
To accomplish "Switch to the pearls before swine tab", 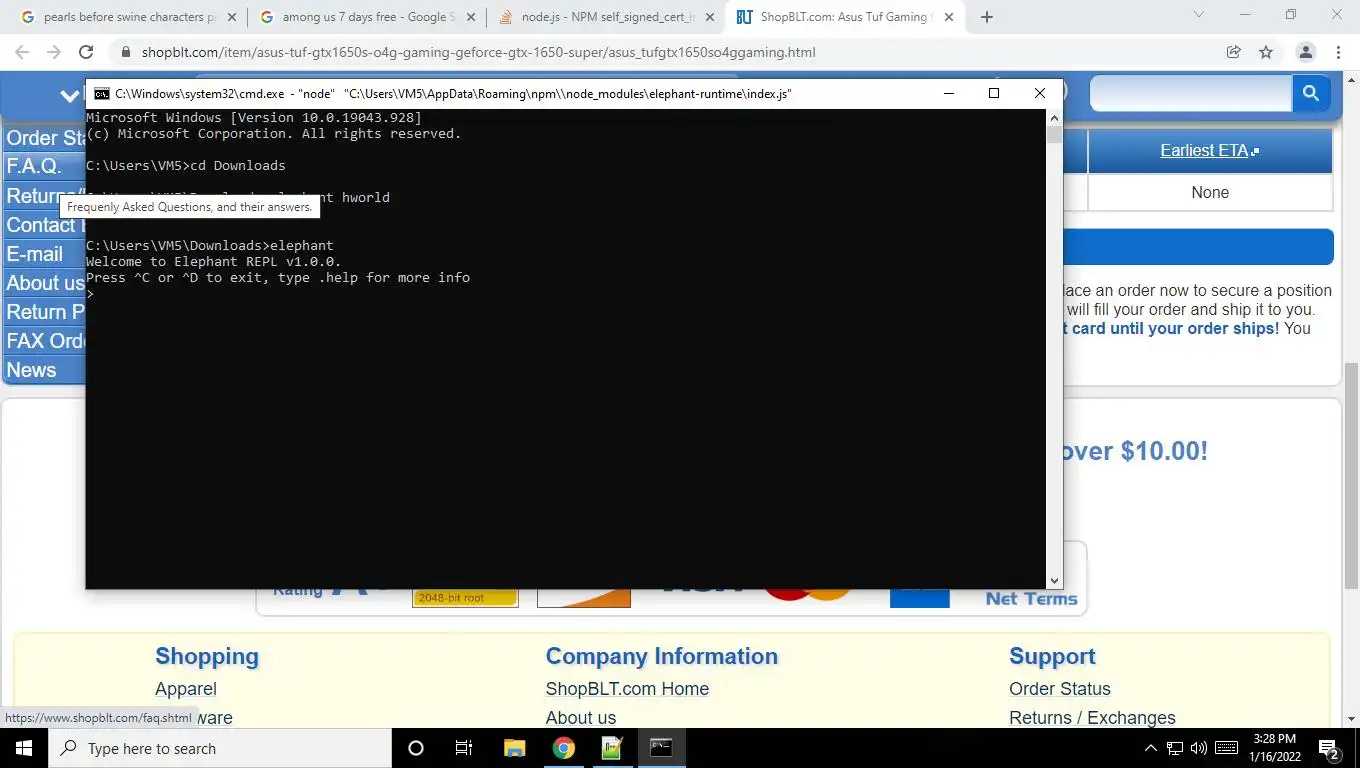I will (x=127, y=17).
